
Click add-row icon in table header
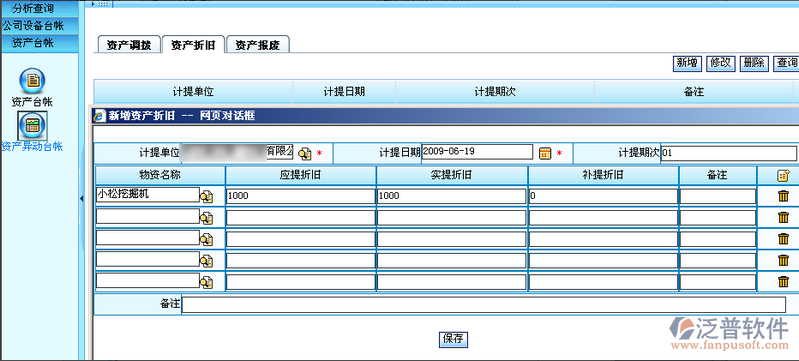783,175
